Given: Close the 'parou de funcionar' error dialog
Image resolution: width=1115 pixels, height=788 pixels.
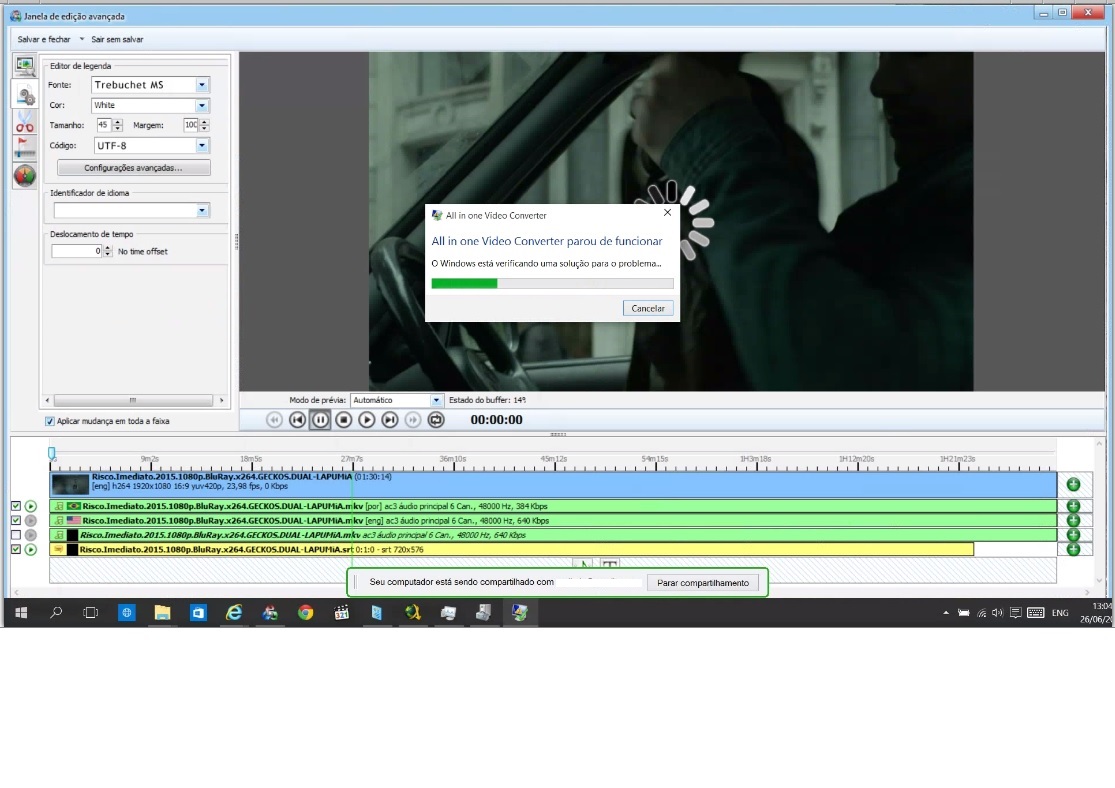Looking at the screenshot, I should click(x=667, y=213).
